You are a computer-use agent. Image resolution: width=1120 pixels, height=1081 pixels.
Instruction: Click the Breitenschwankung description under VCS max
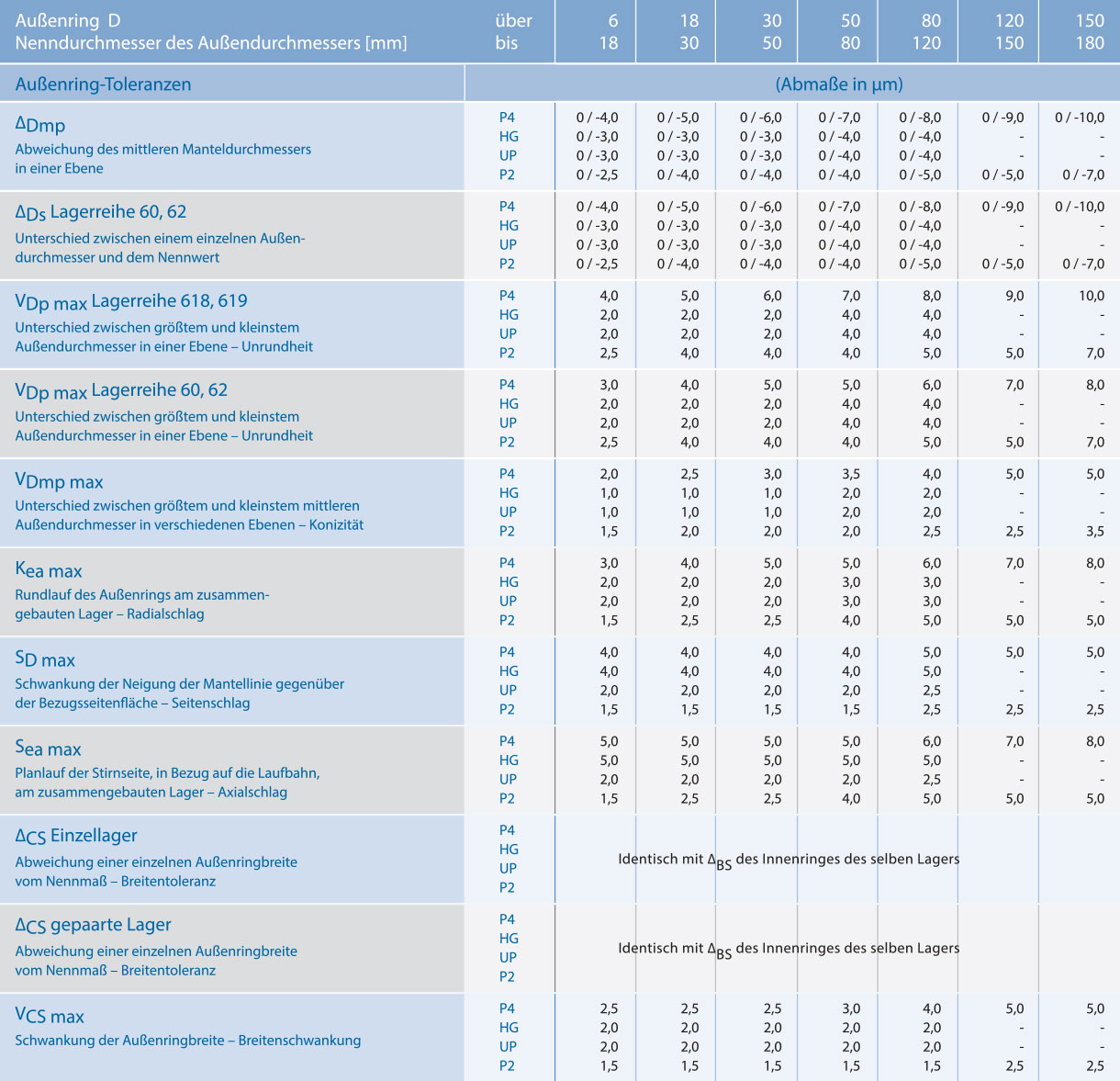click(x=187, y=1041)
